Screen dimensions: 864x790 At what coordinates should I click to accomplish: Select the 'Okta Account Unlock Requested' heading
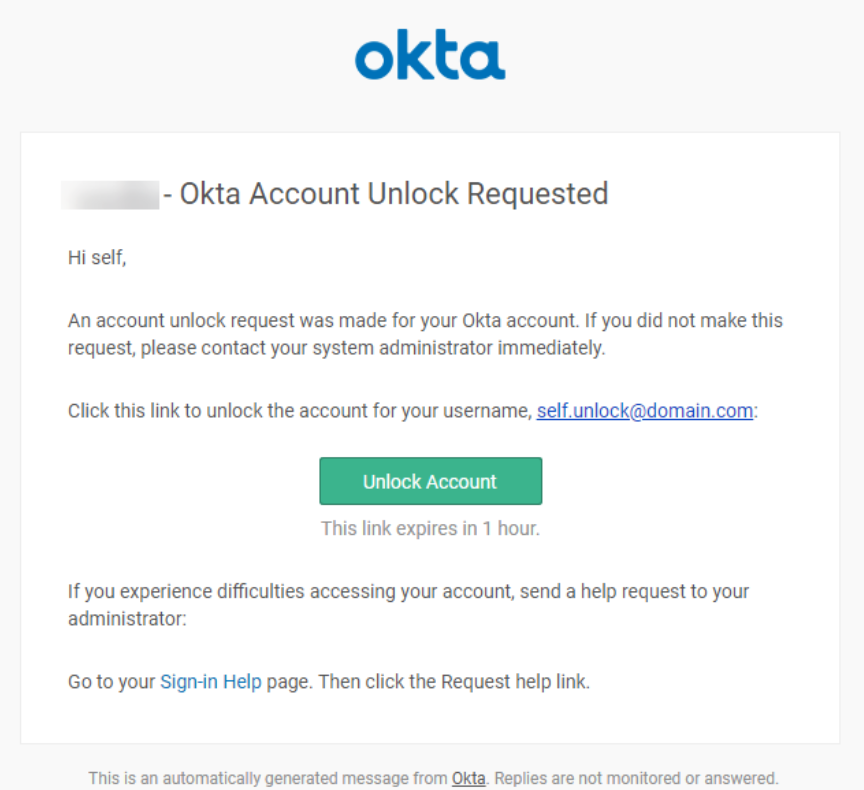coord(394,194)
